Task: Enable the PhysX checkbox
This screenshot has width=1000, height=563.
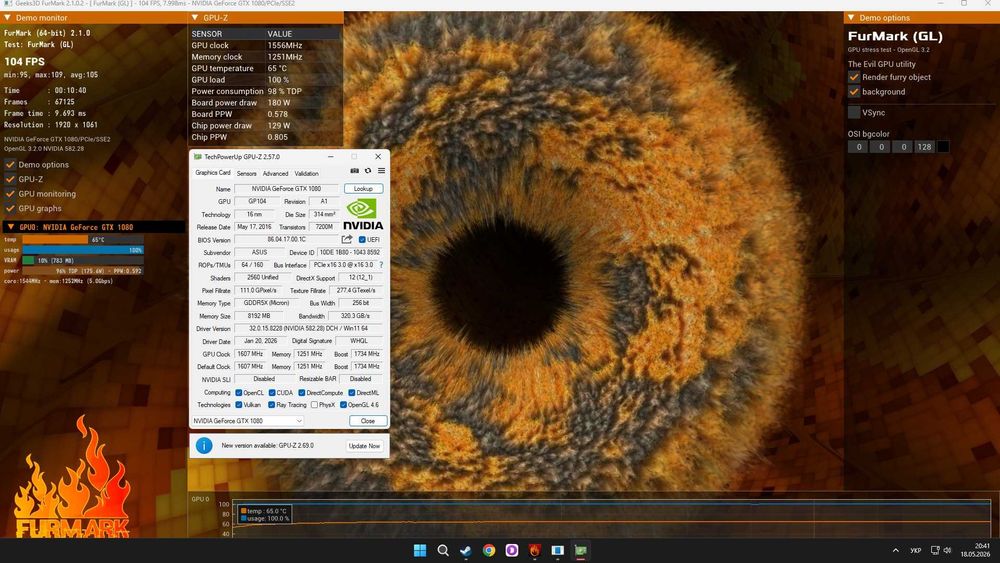Action: [314, 405]
